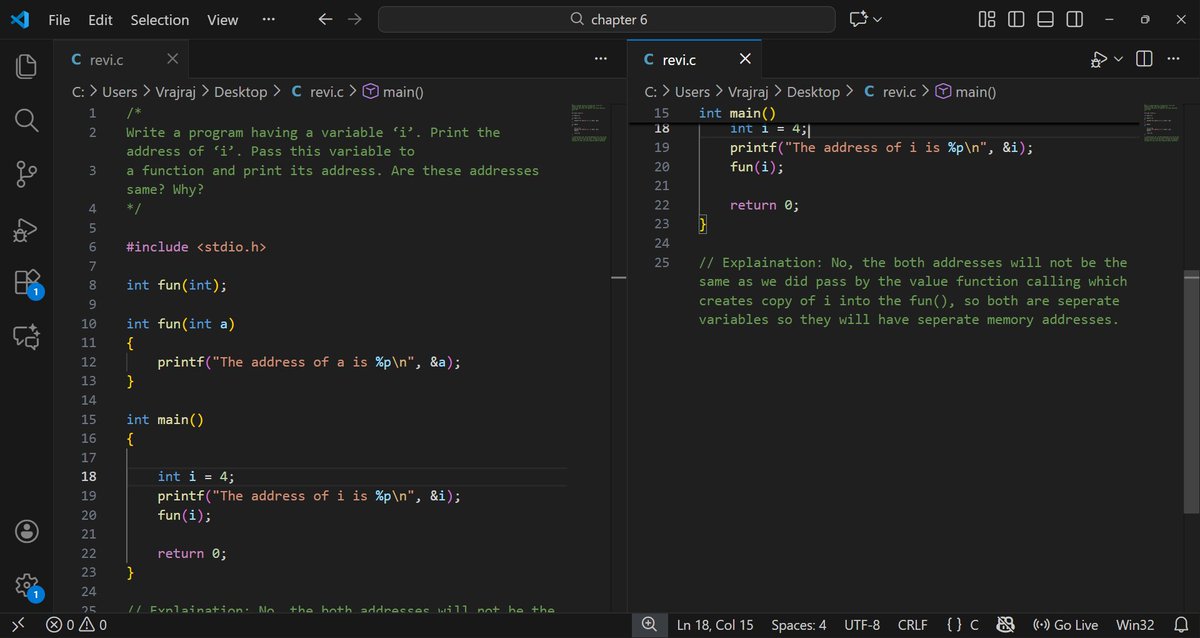Expand the layout customization dropdown

[x=986, y=19]
